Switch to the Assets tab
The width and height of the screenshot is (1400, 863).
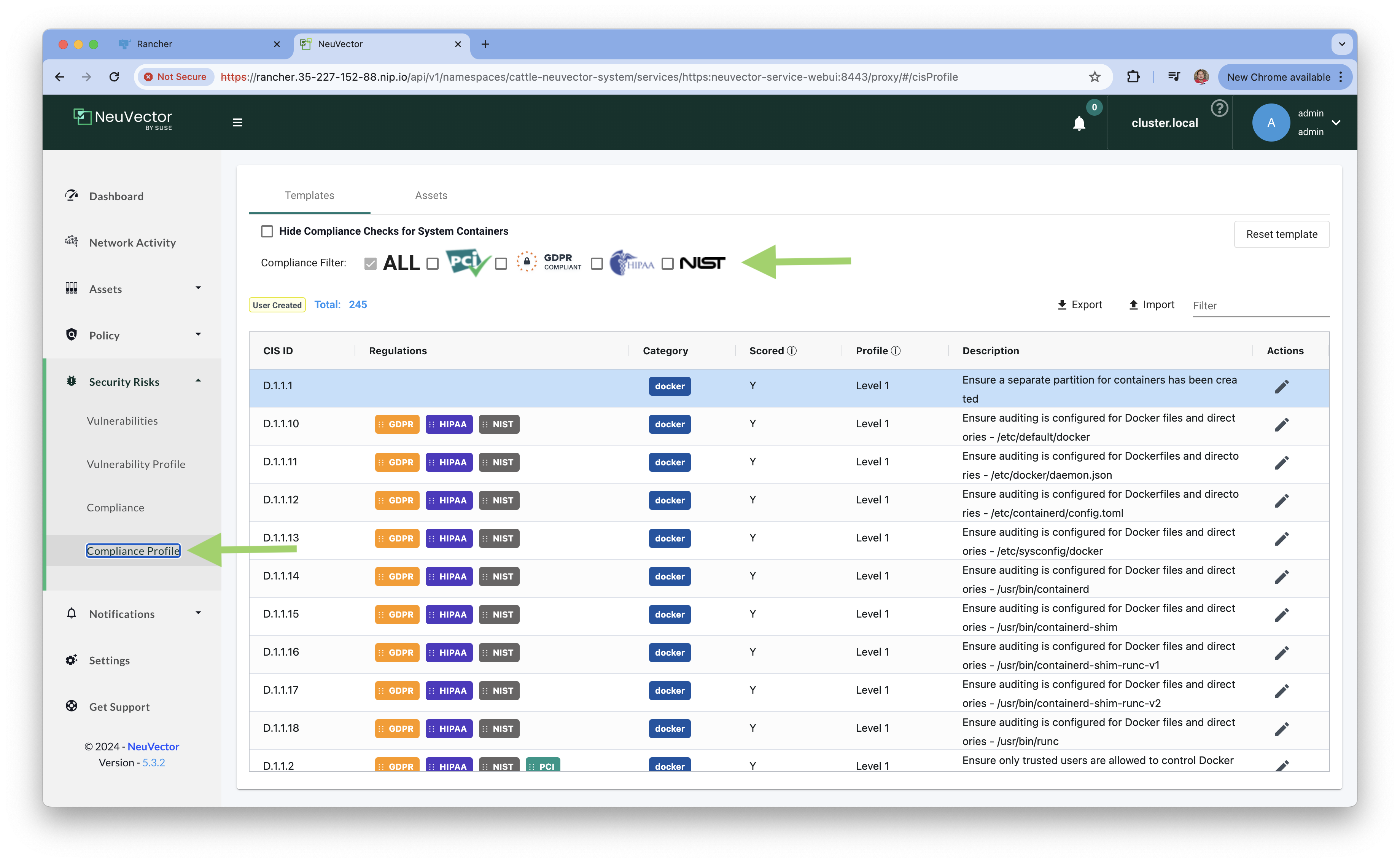pos(431,195)
